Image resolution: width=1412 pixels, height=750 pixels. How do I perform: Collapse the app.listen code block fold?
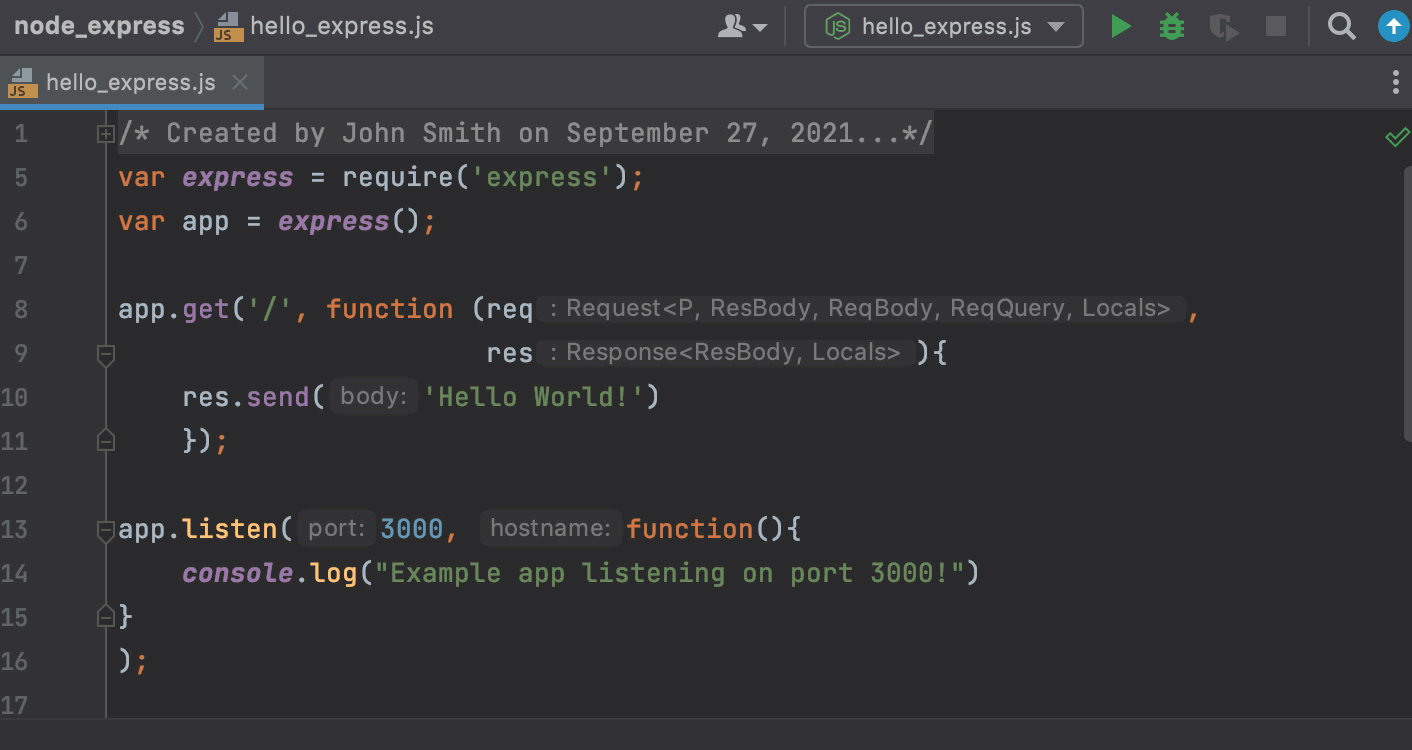click(x=105, y=529)
